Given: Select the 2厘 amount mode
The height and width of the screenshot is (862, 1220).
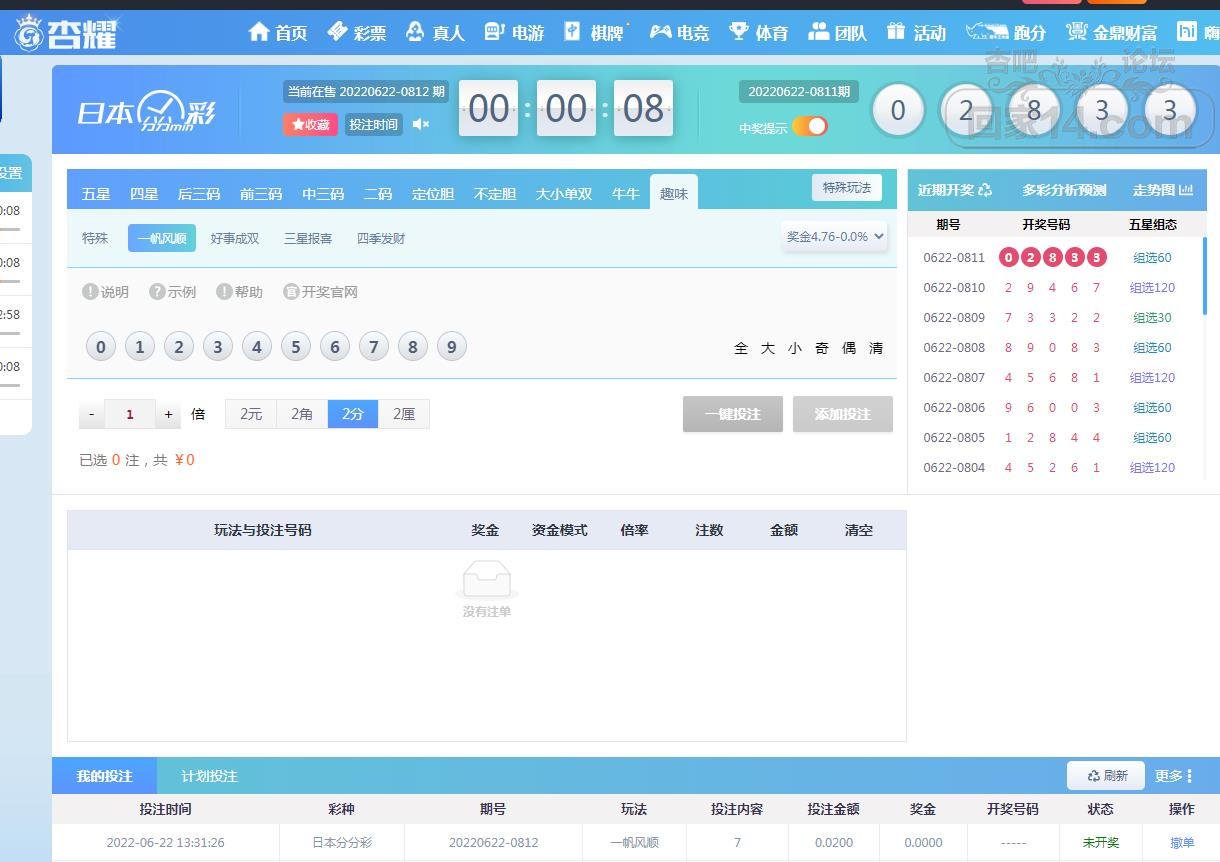Looking at the screenshot, I should [x=404, y=414].
